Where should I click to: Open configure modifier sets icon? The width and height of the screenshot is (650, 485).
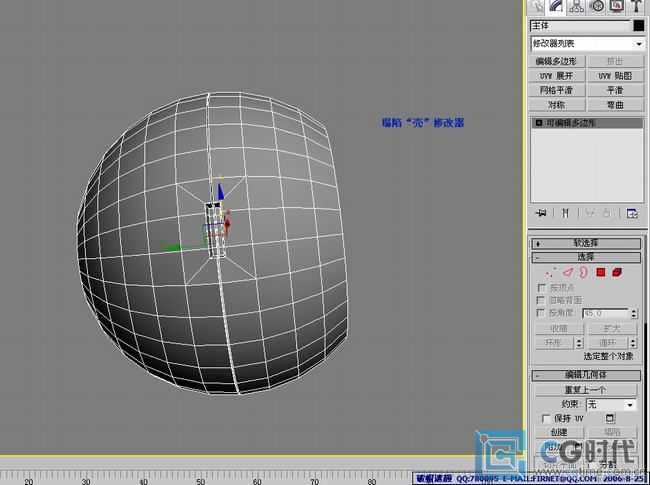point(632,213)
